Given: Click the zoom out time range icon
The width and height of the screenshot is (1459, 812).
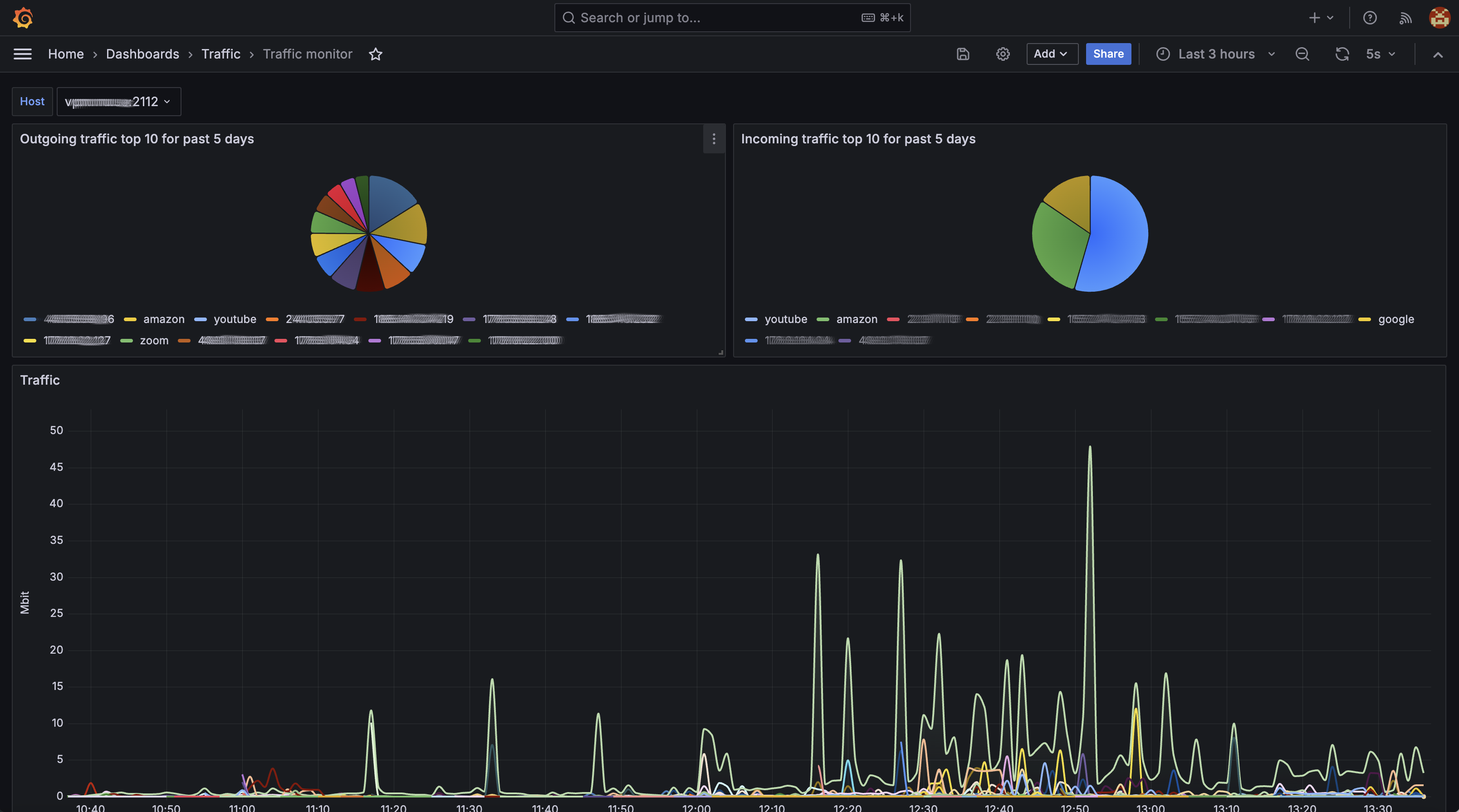Looking at the screenshot, I should pyautogui.click(x=1302, y=54).
